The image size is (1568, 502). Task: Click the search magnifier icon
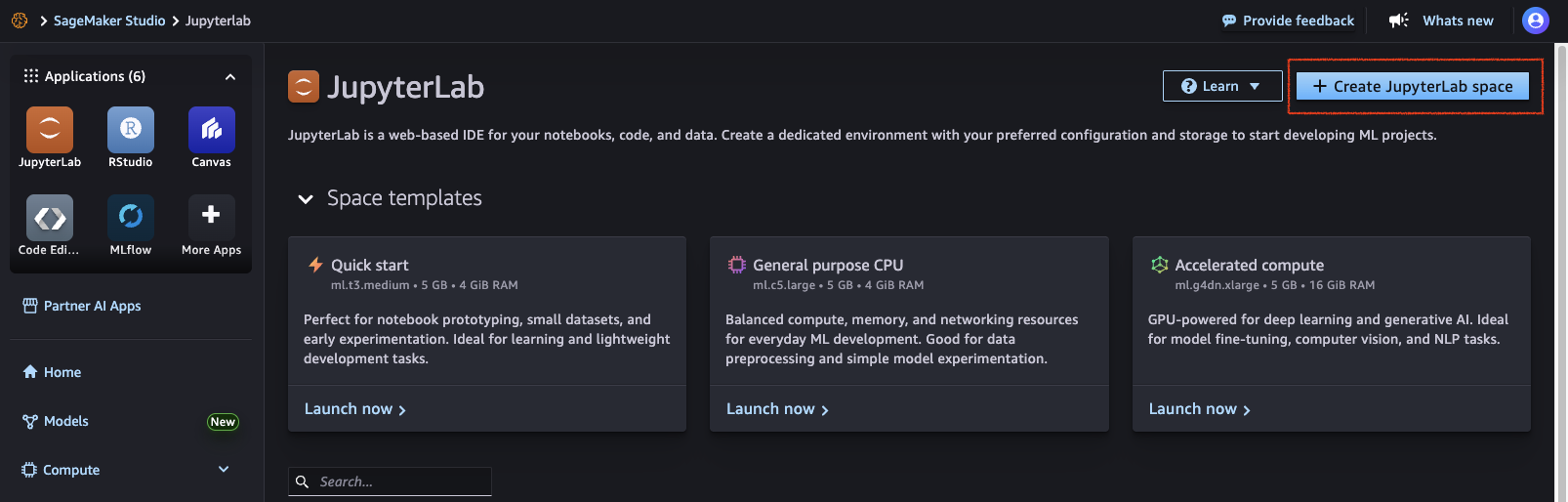pos(303,481)
